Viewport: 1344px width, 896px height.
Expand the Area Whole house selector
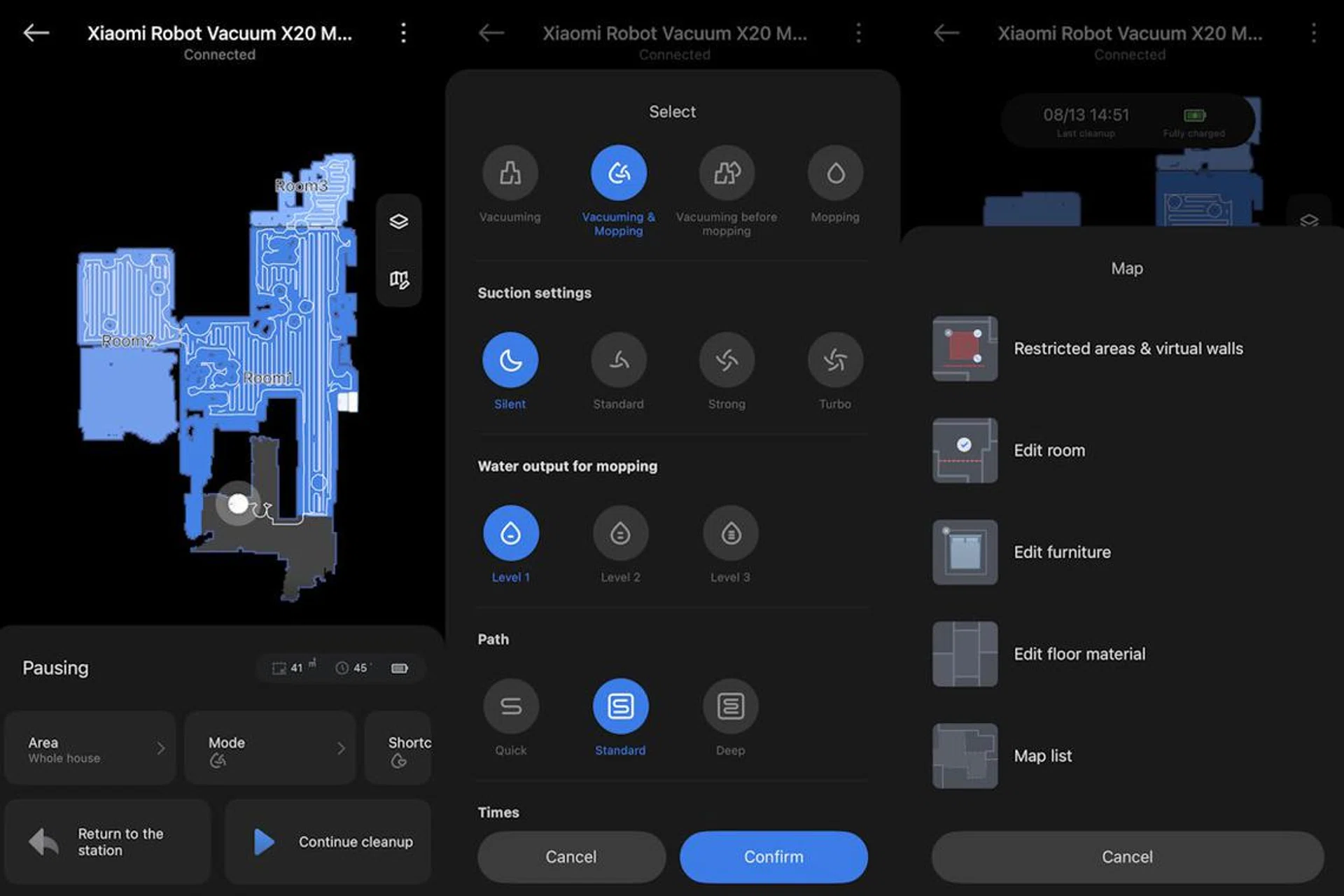pos(91,749)
